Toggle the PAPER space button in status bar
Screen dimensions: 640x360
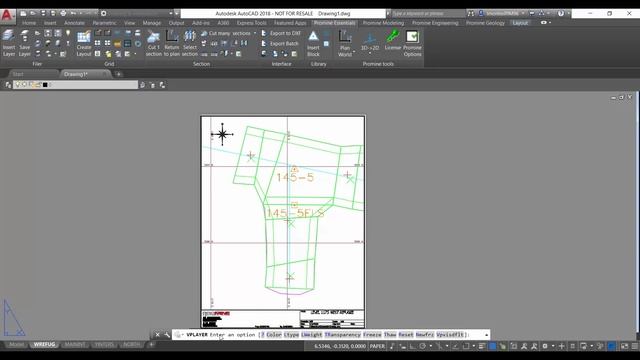tap(377, 346)
